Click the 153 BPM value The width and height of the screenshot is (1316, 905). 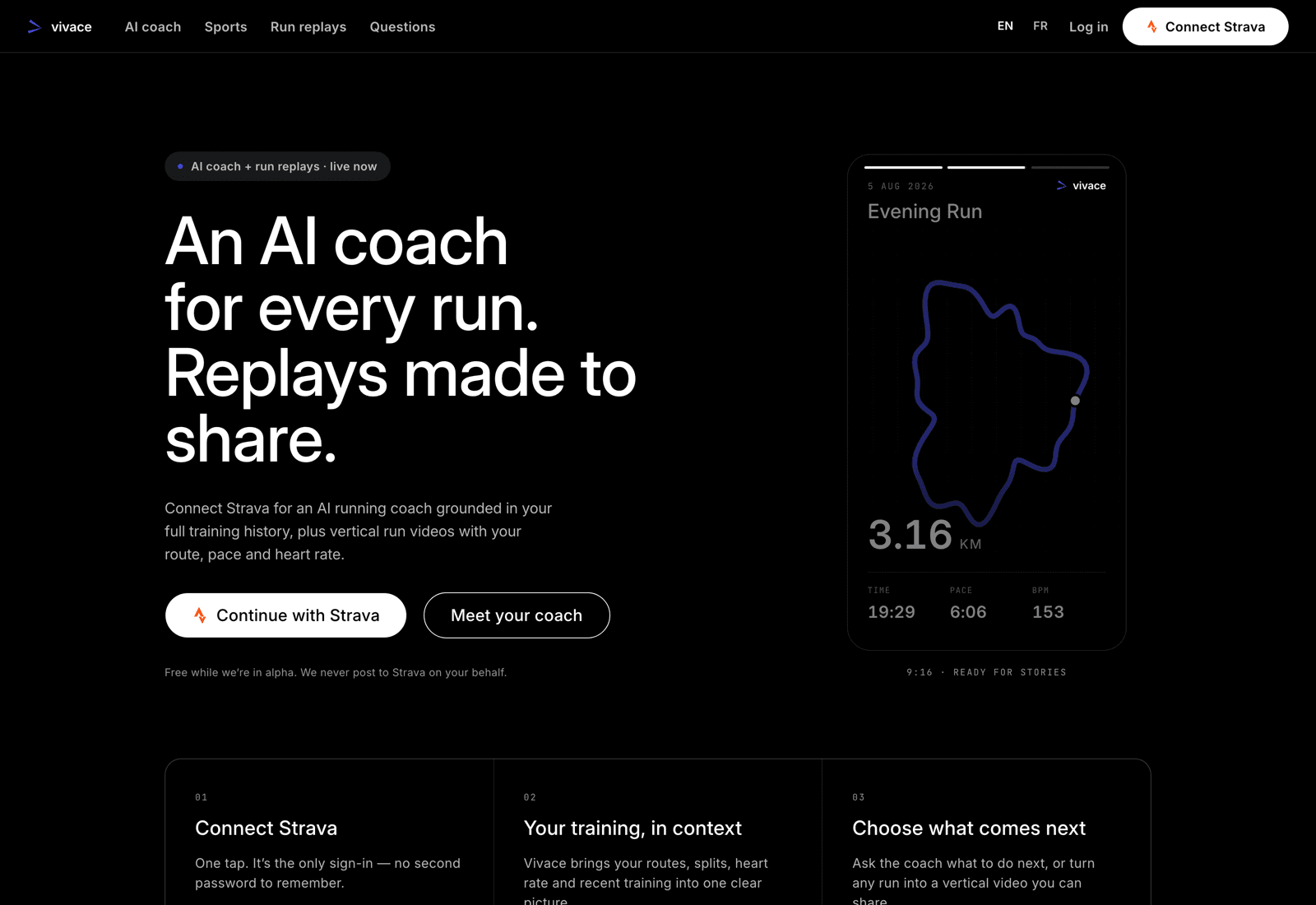1048,612
